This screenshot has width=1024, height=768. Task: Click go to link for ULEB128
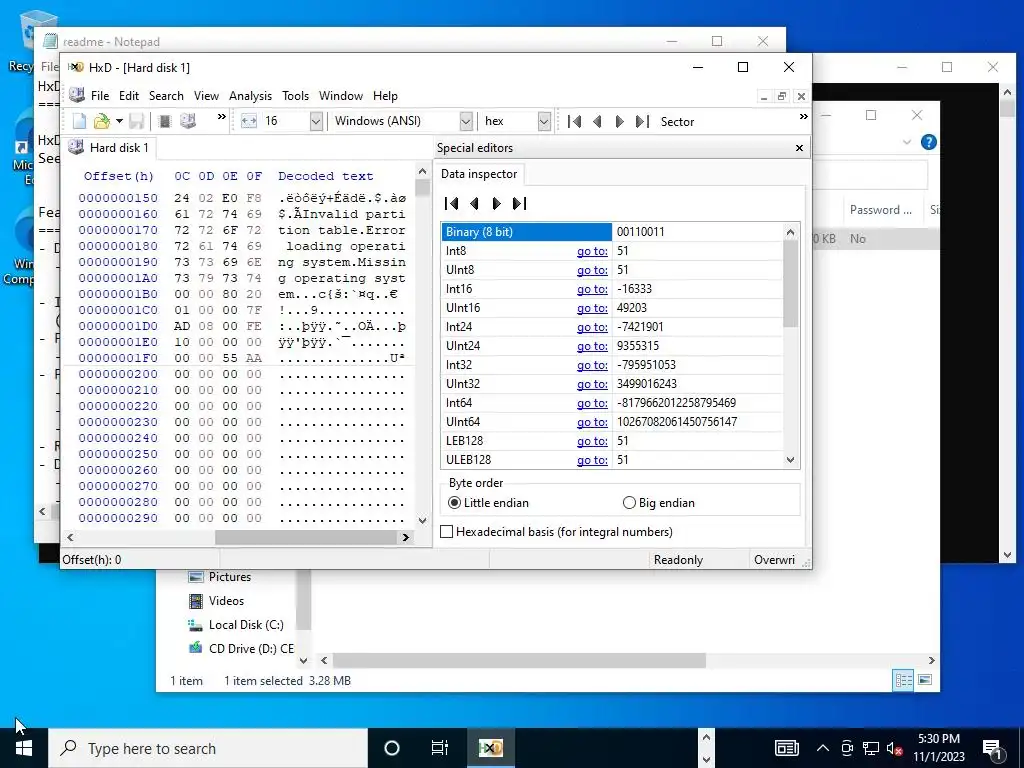pos(592,460)
